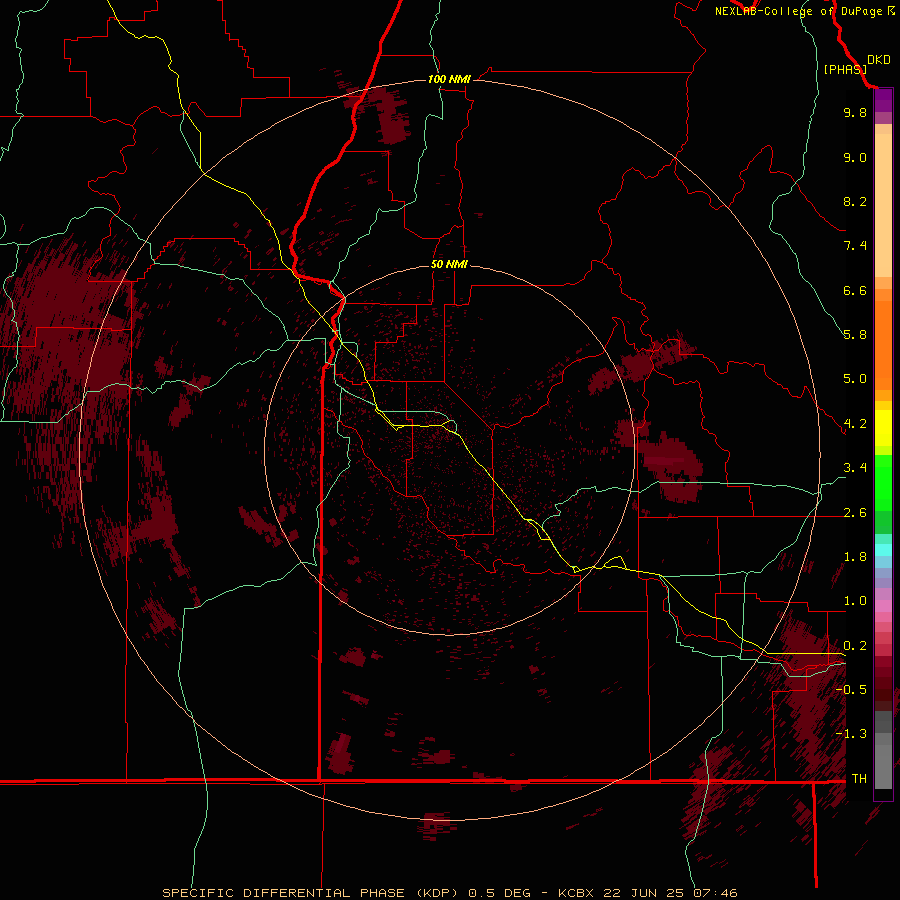Image resolution: width=900 pixels, height=900 pixels.
Task: Click the 7.4 scale value
Action: point(855,246)
